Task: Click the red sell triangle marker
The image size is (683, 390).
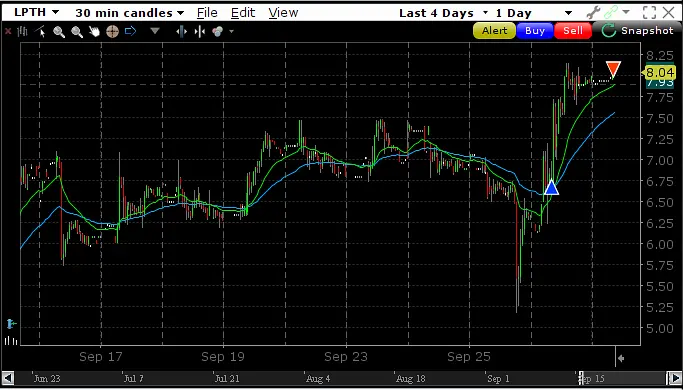Action: click(613, 69)
